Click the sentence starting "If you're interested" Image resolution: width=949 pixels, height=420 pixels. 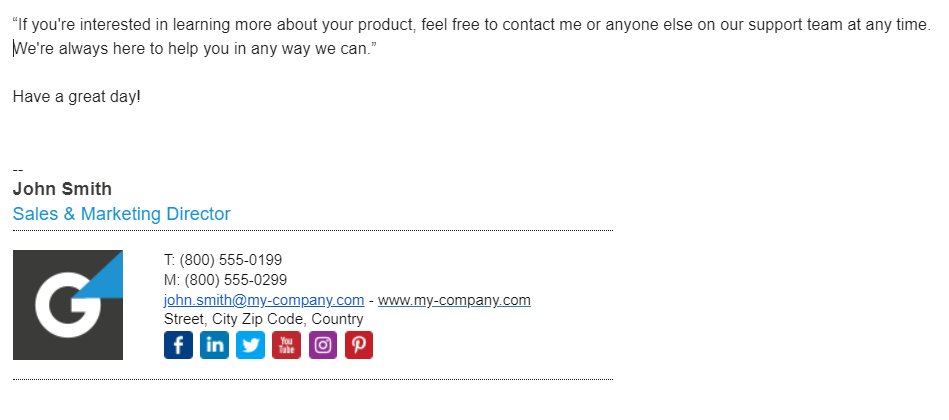point(470,24)
